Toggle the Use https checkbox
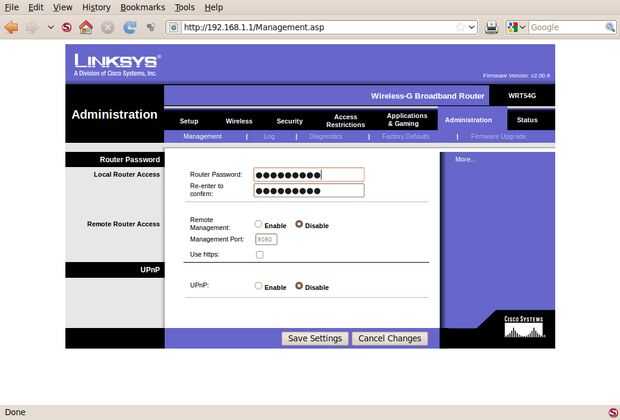Image resolution: width=620 pixels, height=420 pixels. click(260, 255)
